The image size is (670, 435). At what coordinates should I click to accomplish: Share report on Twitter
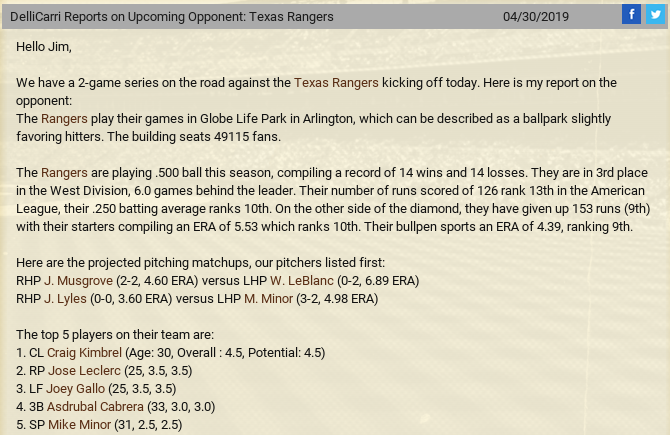(x=655, y=14)
